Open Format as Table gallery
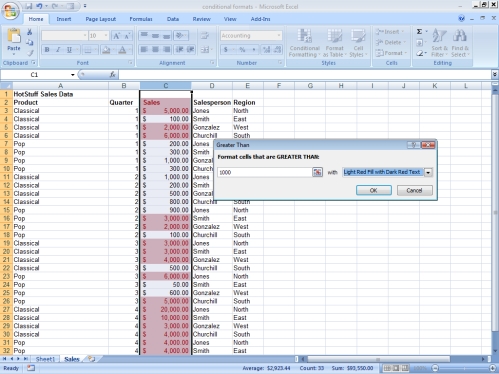499x374 pixels. [x=335, y=43]
